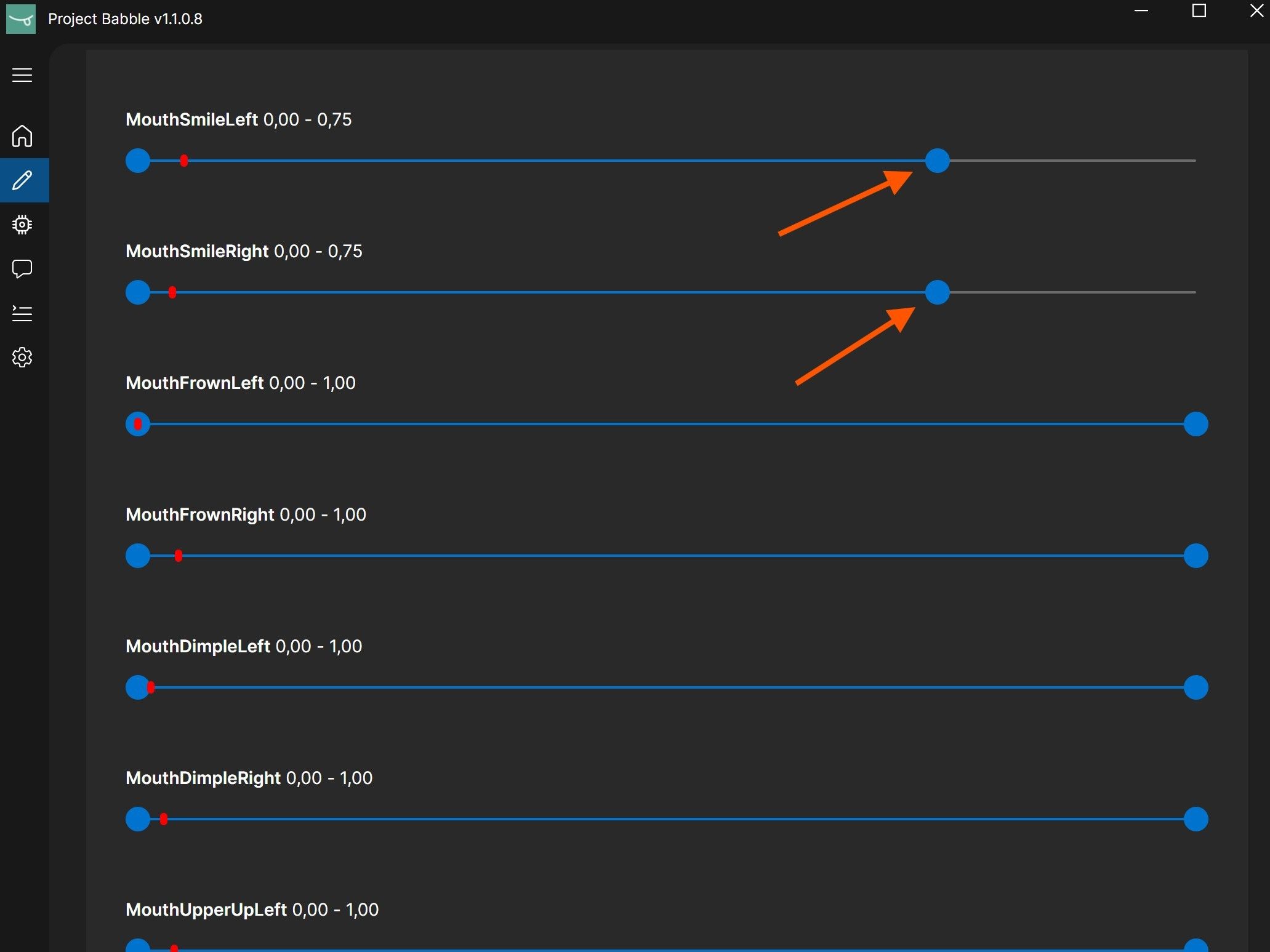The width and height of the screenshot is (1270, 952).
Task: Select the MouthSmileLeft maximum handle
Action: coord(938,161)
